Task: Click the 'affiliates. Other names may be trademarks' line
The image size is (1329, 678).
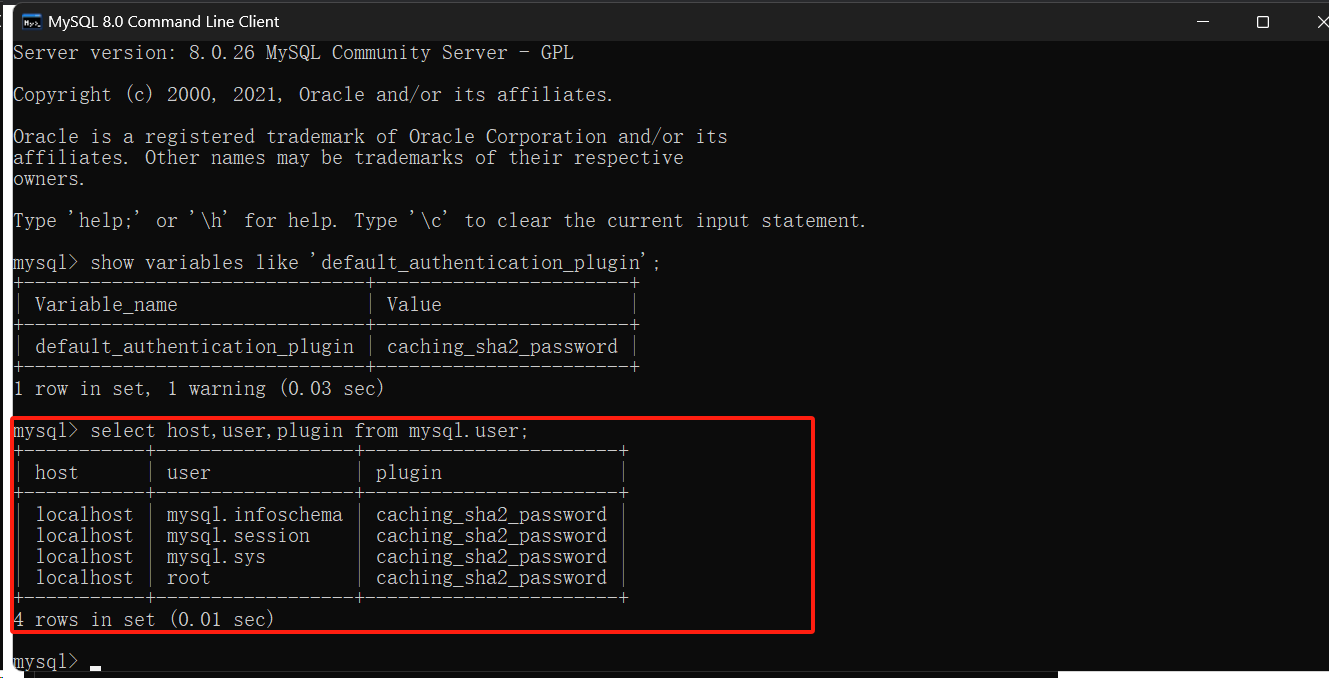Action: click(x=348, y=158)
